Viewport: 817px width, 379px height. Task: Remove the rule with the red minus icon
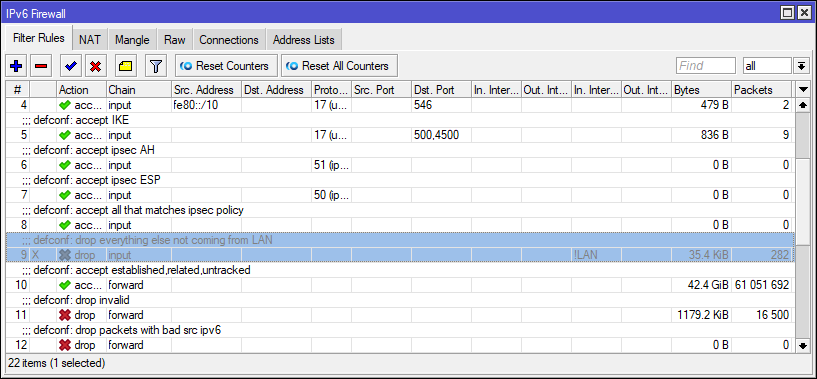click(41, 66)
